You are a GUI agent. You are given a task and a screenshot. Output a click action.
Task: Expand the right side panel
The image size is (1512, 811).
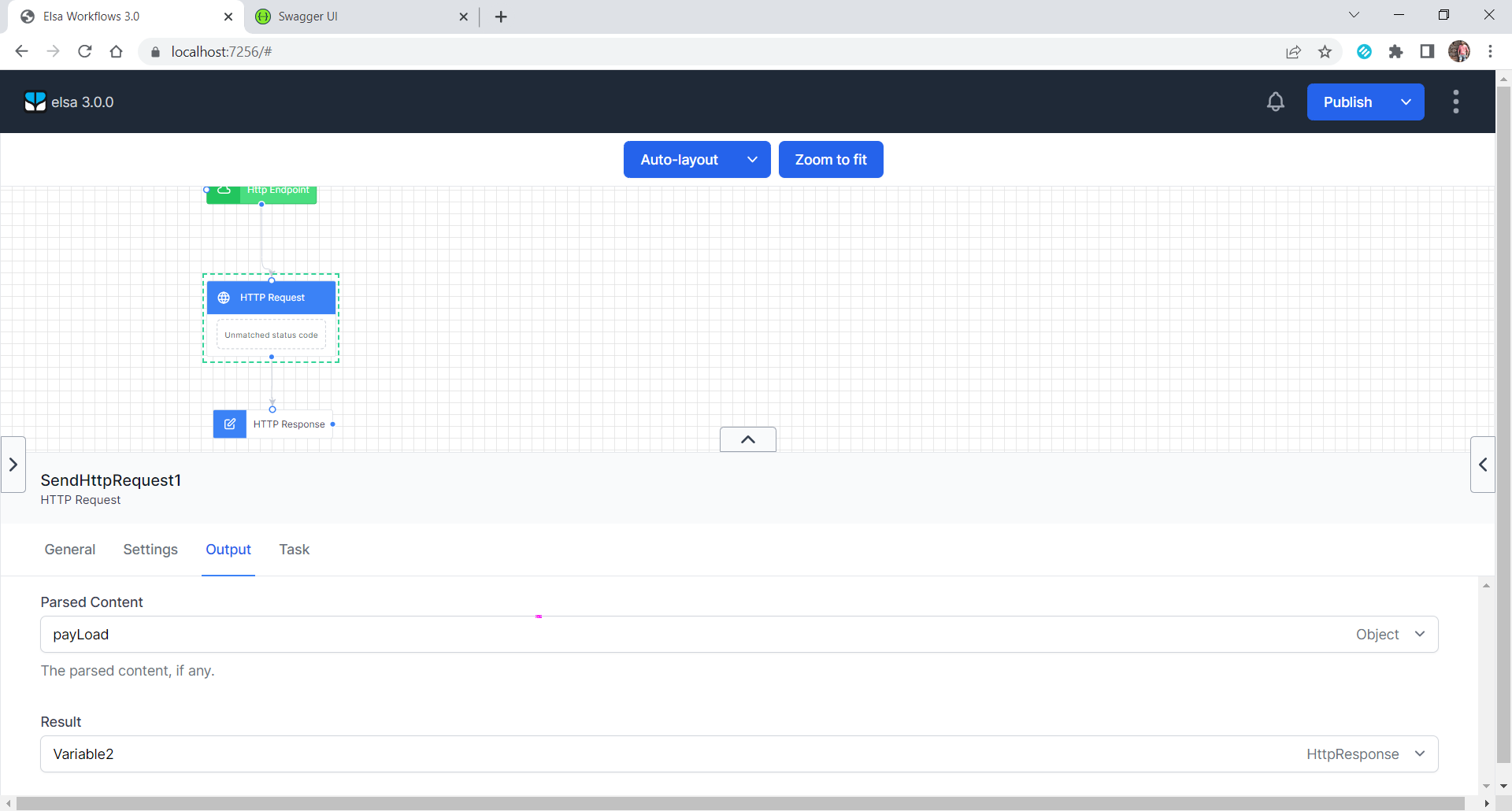[1483, 465]
